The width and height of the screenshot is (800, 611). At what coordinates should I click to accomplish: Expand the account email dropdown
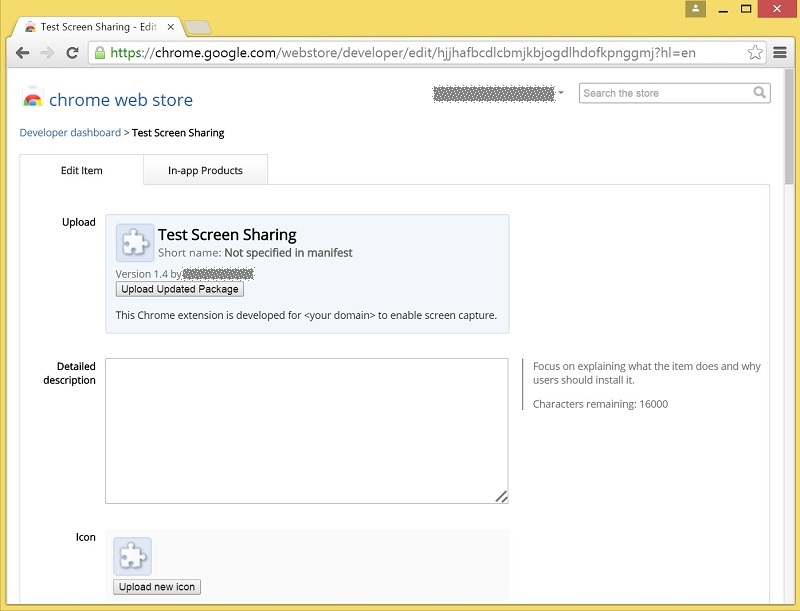(x=561, y=93)
